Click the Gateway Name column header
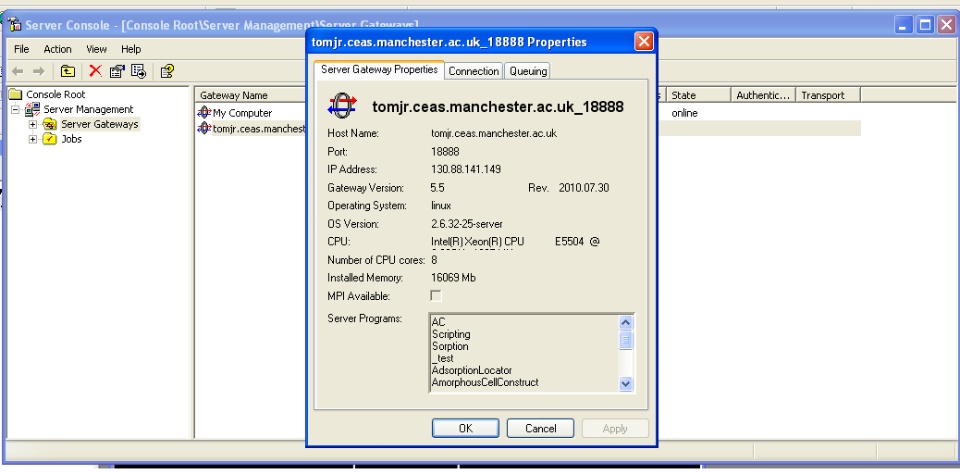960x474 pixels. click(x=251, y=96)
